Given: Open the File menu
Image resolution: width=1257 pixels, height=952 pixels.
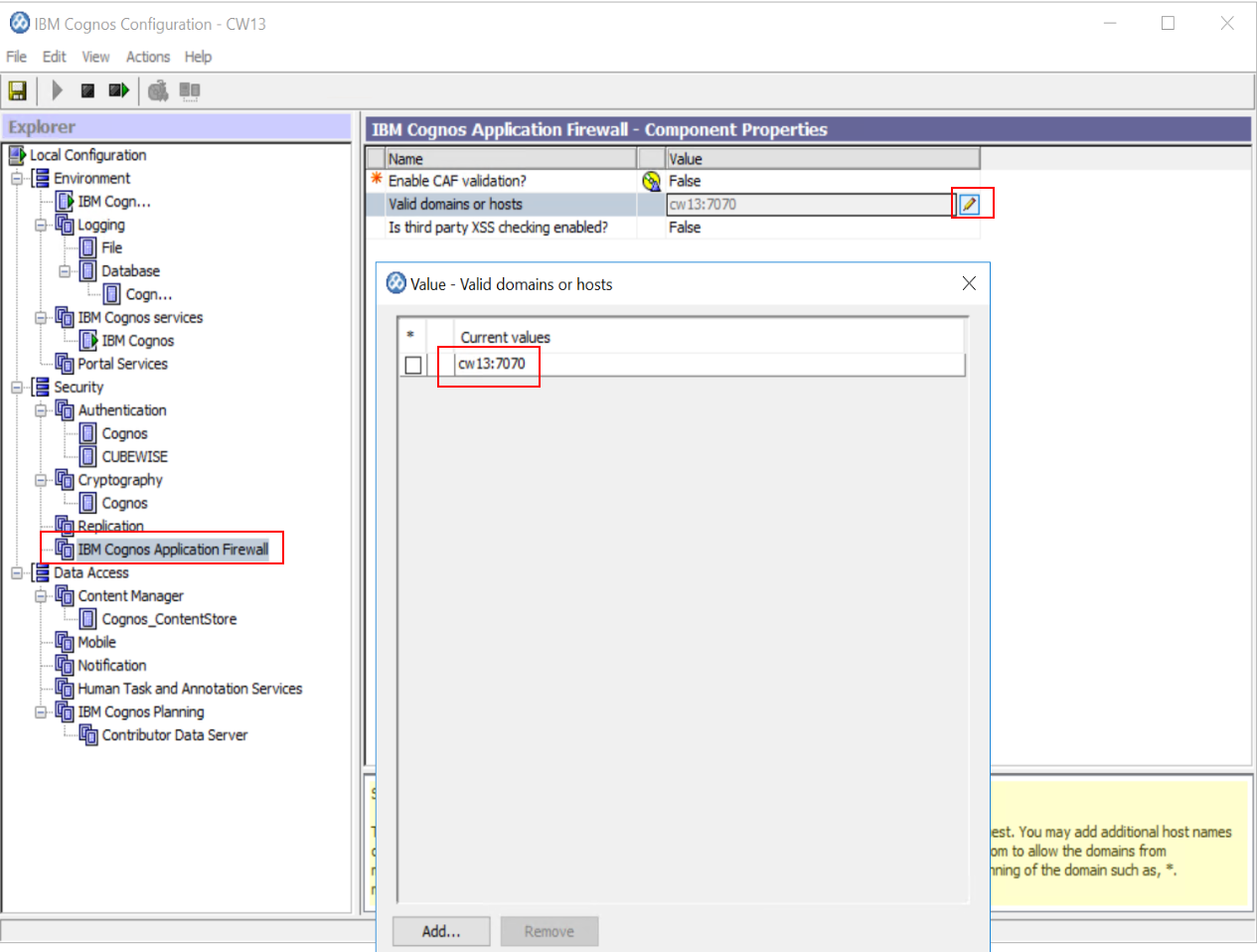Looking at the screenshot, I should tap(16, 57).
